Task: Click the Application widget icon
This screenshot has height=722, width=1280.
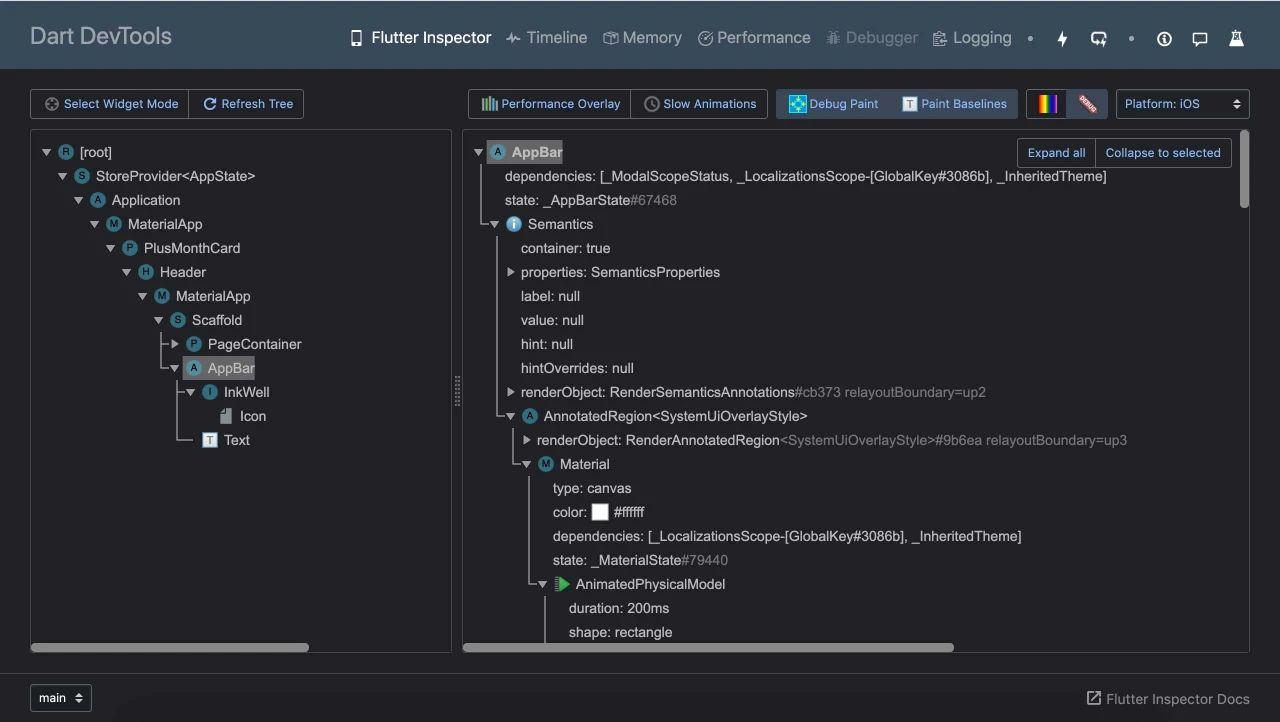Action: click(x=98, y=200)
